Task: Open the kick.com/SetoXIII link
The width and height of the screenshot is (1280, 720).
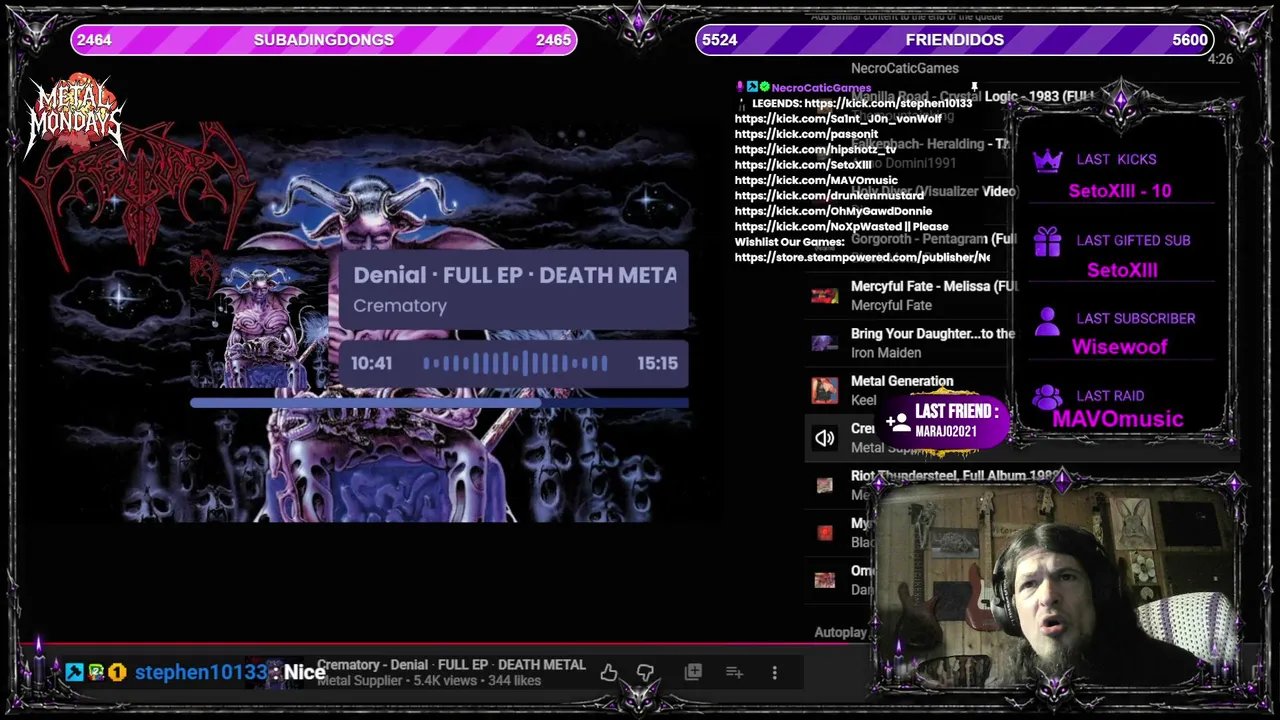Action: click(x=803, y=165)
